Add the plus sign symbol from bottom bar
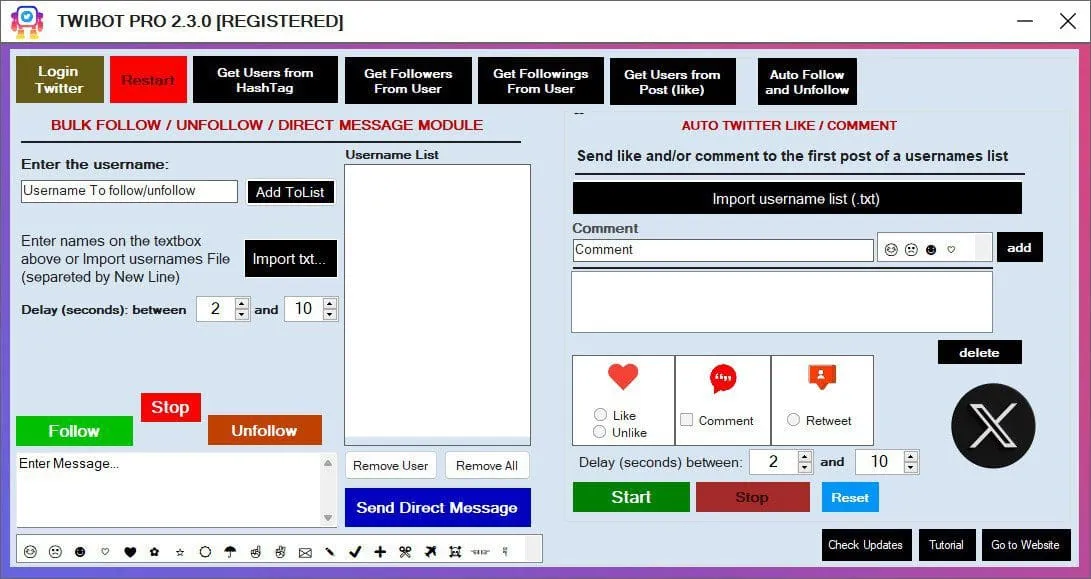The image size is (1091, 579). click(380, 551)
